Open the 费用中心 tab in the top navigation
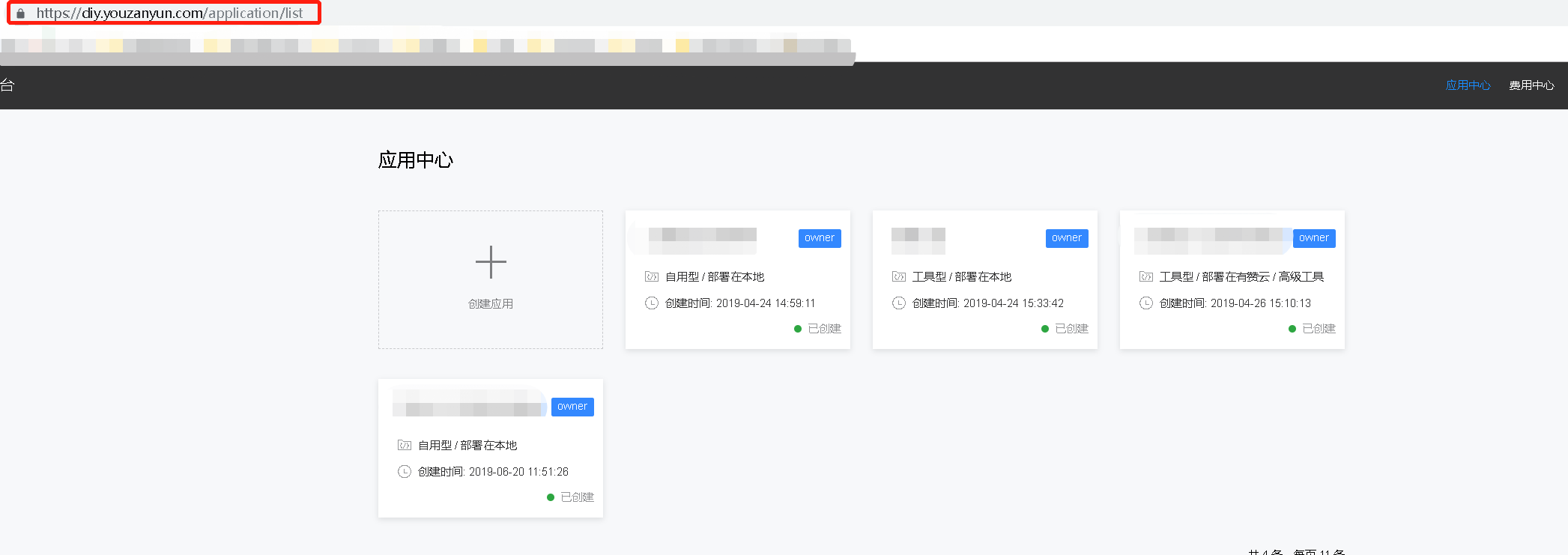1568x555 pixels. (1531, 85)
